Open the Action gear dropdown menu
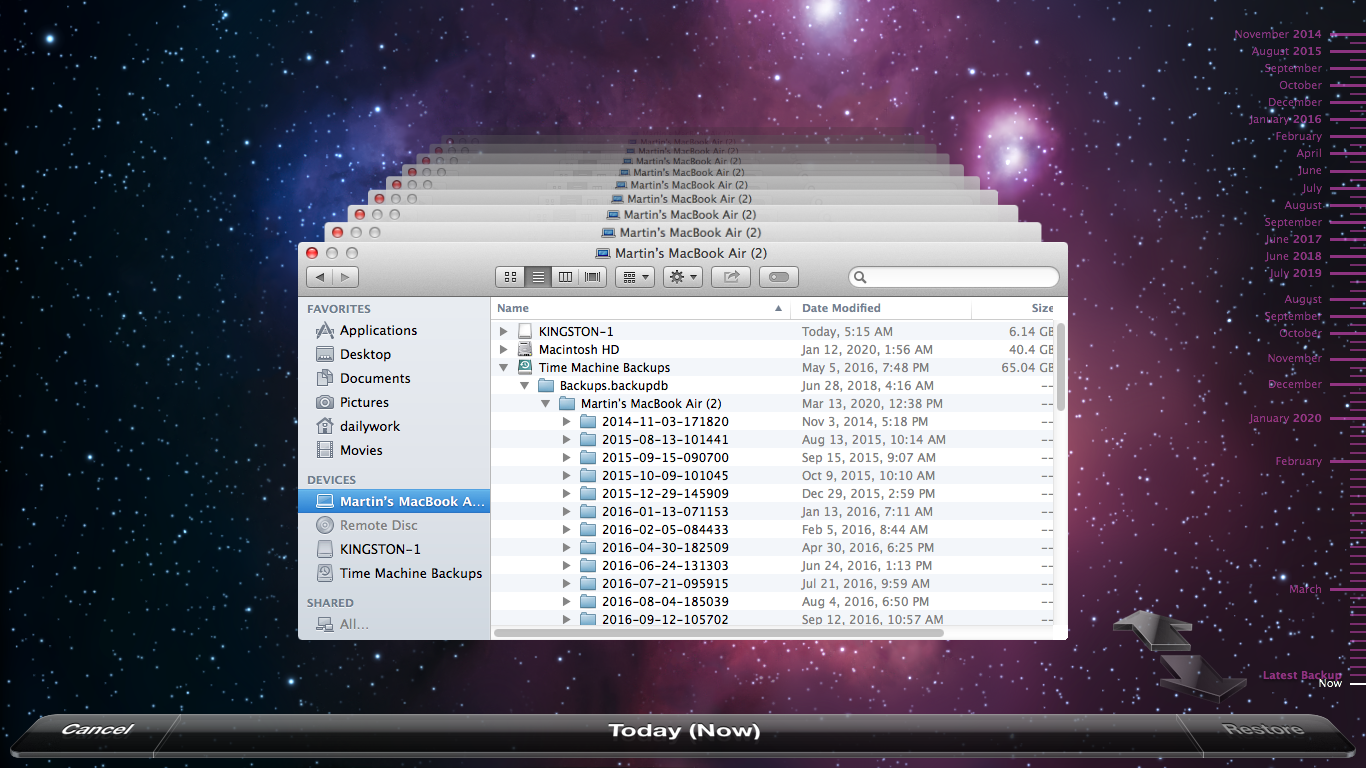1366x768 pixels. click(682, 277)
